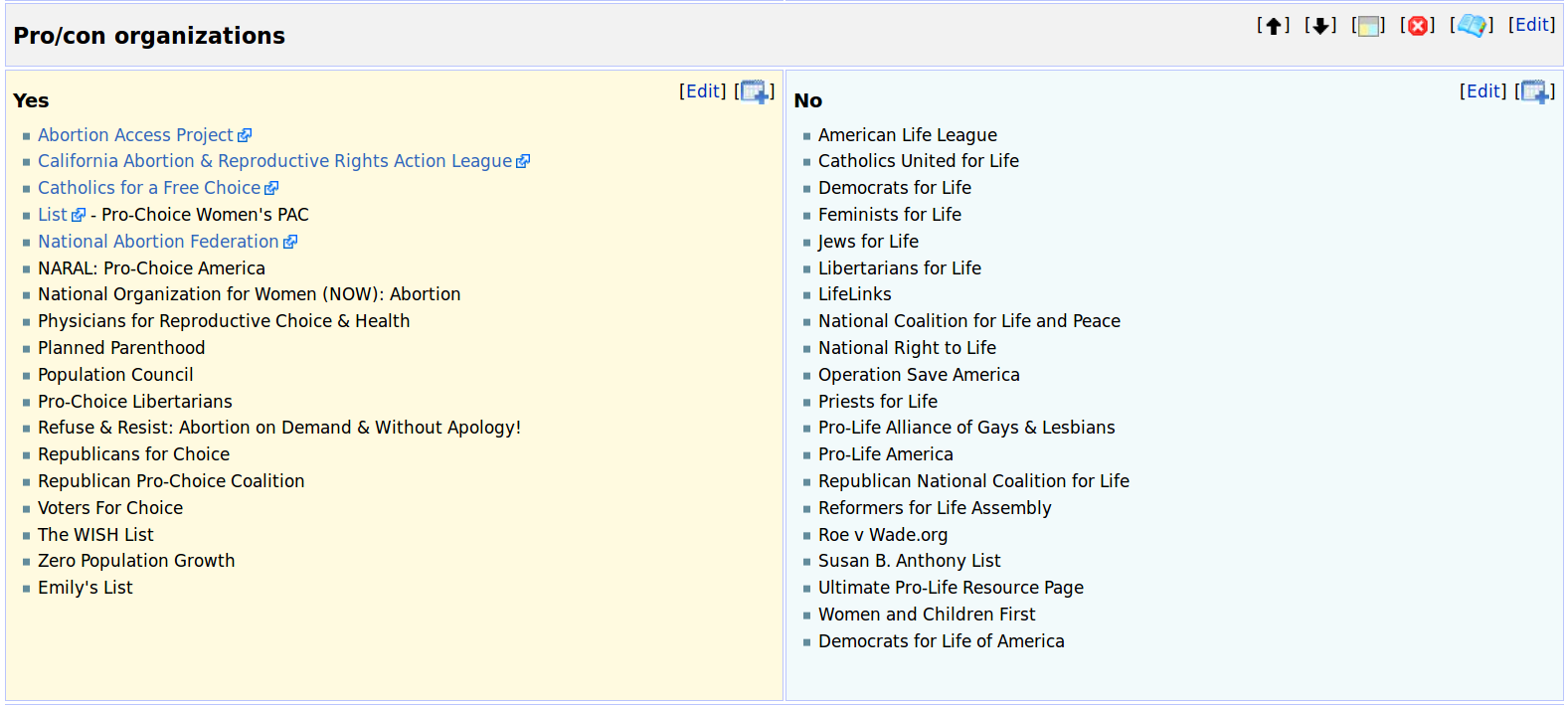This screenshot has width=1568, height=705.
Task: Click the 'No' column heading
Action: (808, 100)
